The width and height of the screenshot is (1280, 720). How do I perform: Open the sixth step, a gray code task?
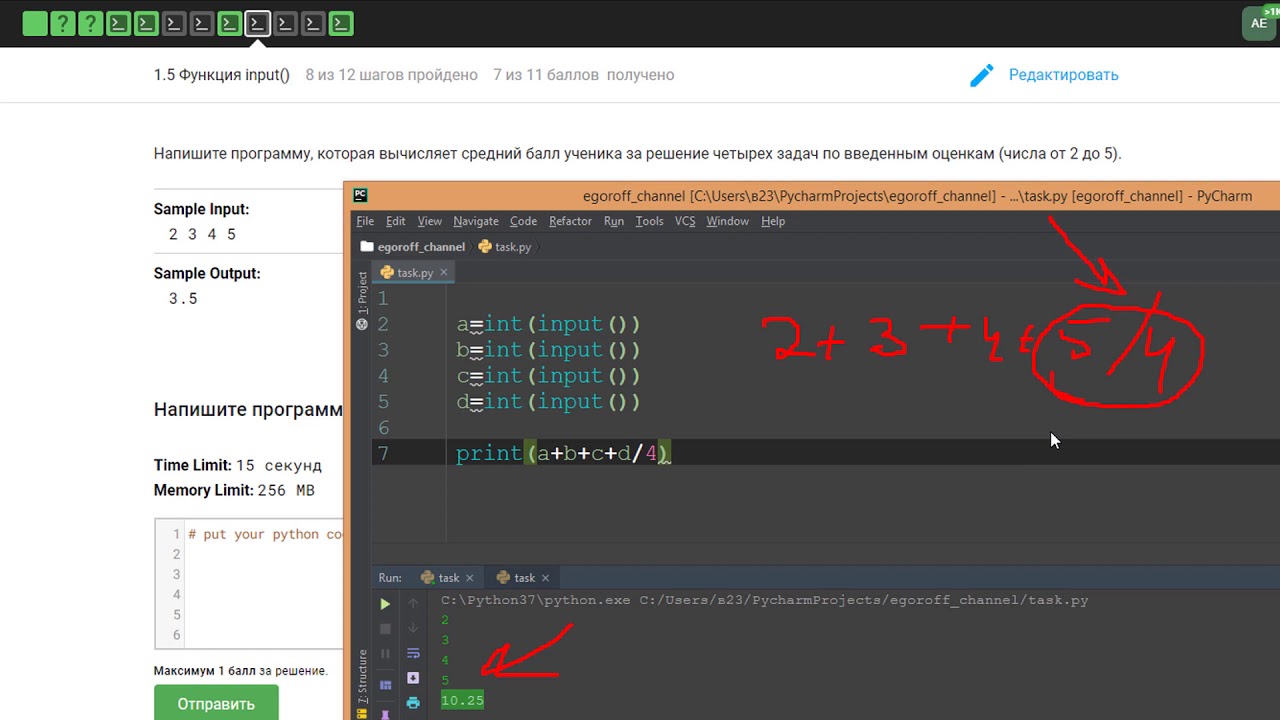[174, 23]
